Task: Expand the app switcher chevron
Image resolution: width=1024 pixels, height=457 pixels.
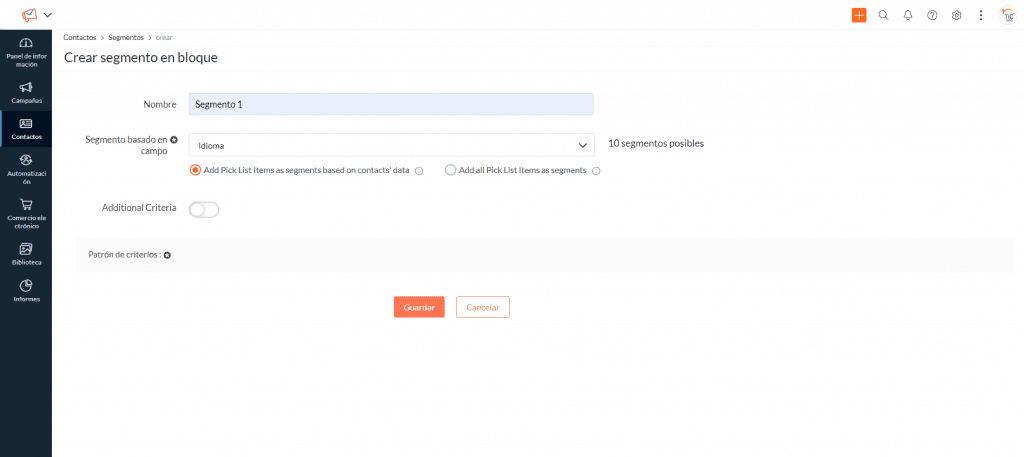Action: pyautogui.click(x=47, y=15)
